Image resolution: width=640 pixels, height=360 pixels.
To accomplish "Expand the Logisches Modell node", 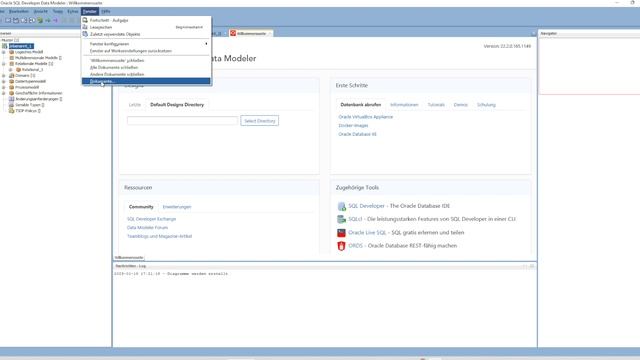I will tap(4, 52).
